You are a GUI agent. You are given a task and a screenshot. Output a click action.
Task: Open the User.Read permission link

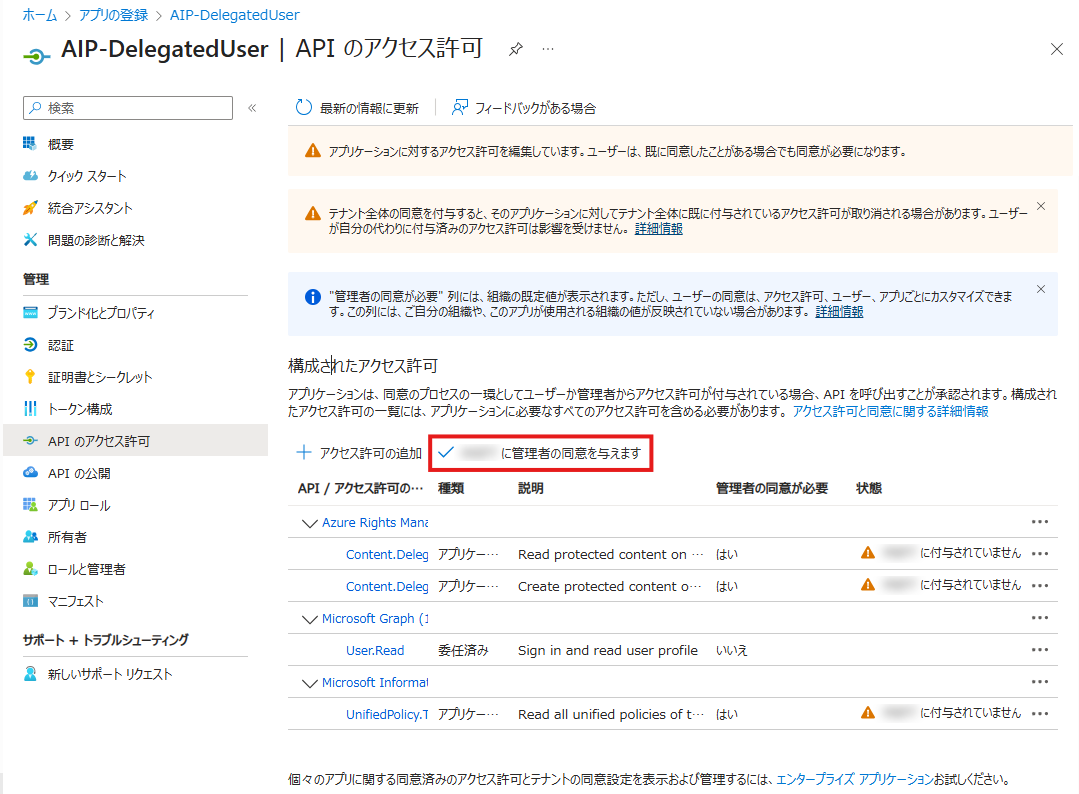click(x=375, y=650)
